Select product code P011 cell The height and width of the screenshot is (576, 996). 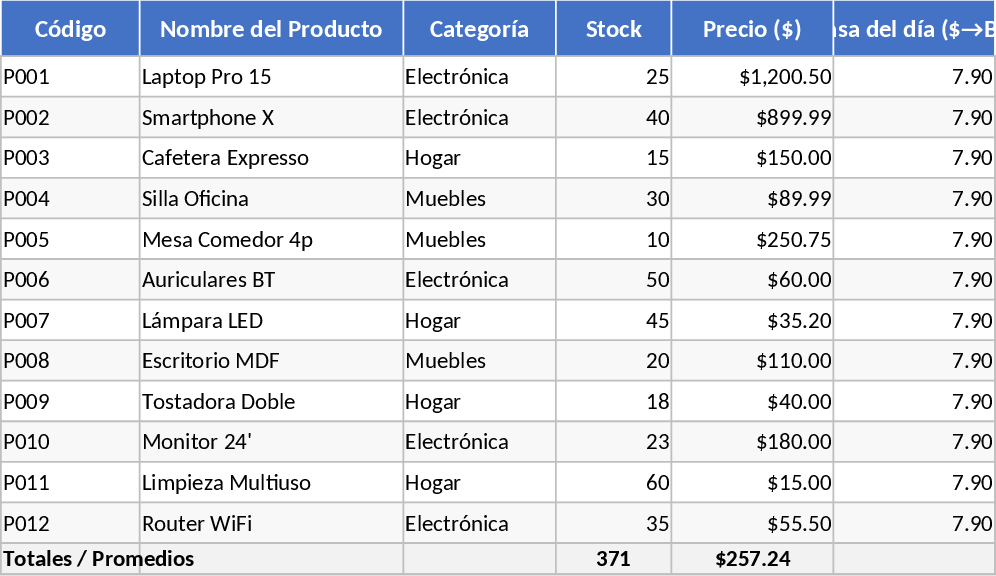(x=70, y=483)
